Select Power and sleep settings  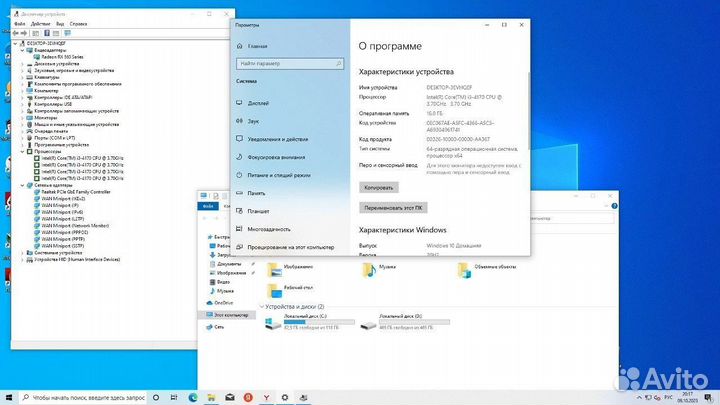(x=276, y=175)
